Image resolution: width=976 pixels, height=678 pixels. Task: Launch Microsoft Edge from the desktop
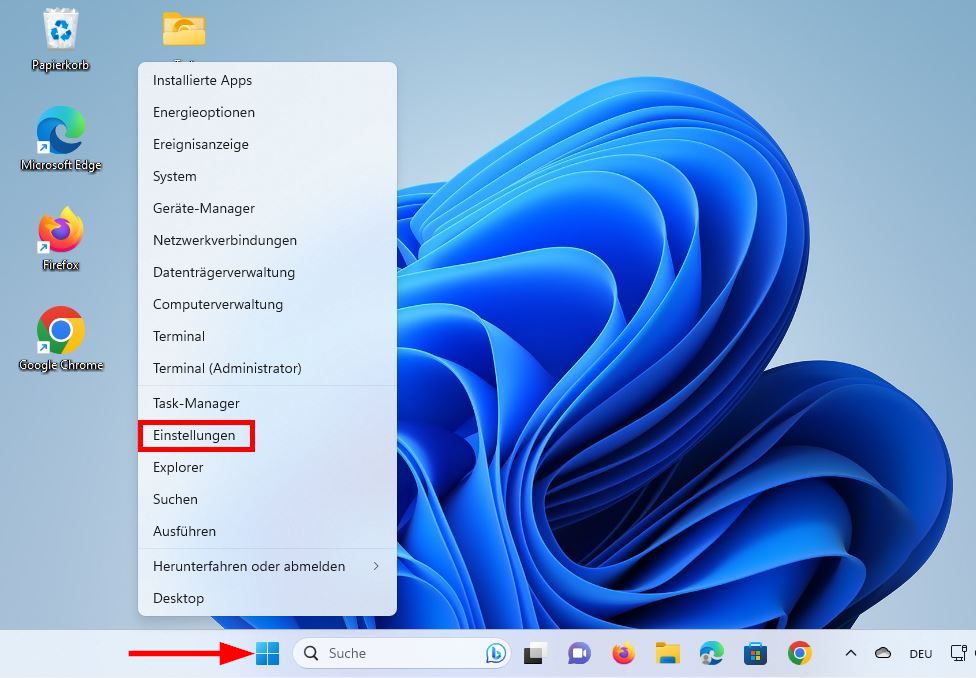click(x=59, y=130)
